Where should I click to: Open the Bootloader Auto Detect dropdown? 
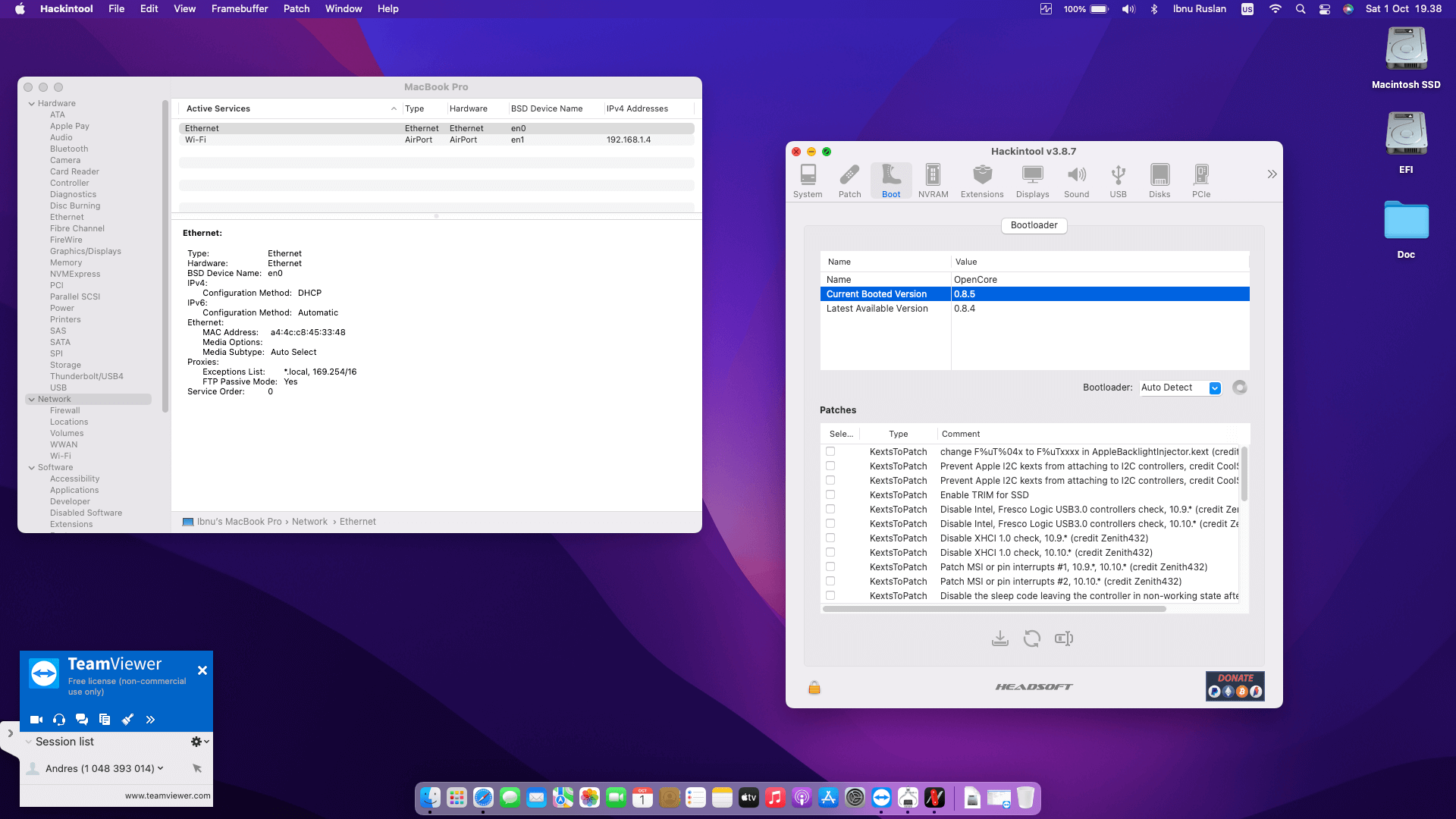pos(1181,388)
